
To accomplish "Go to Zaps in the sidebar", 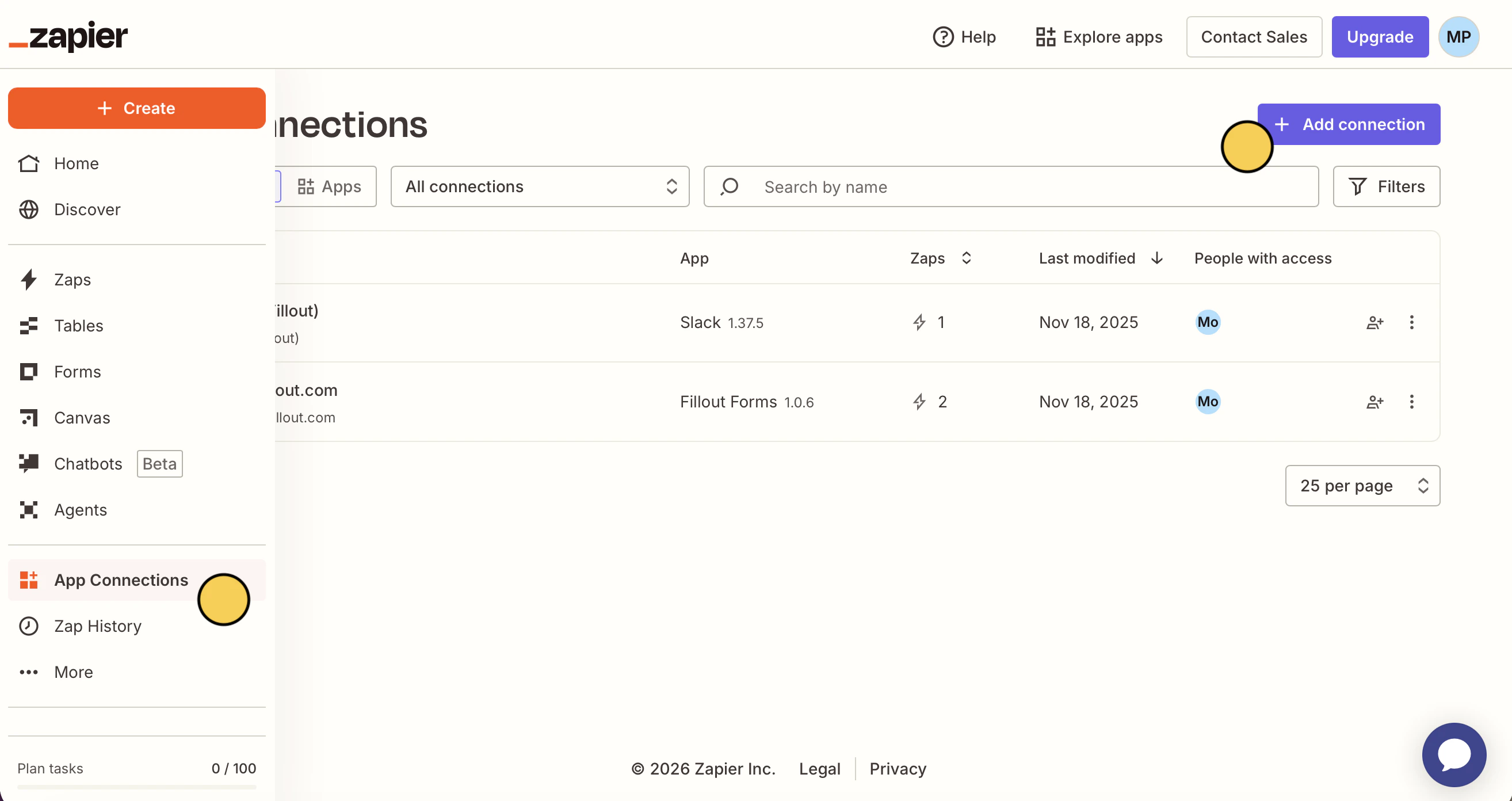I will [72, 280].
